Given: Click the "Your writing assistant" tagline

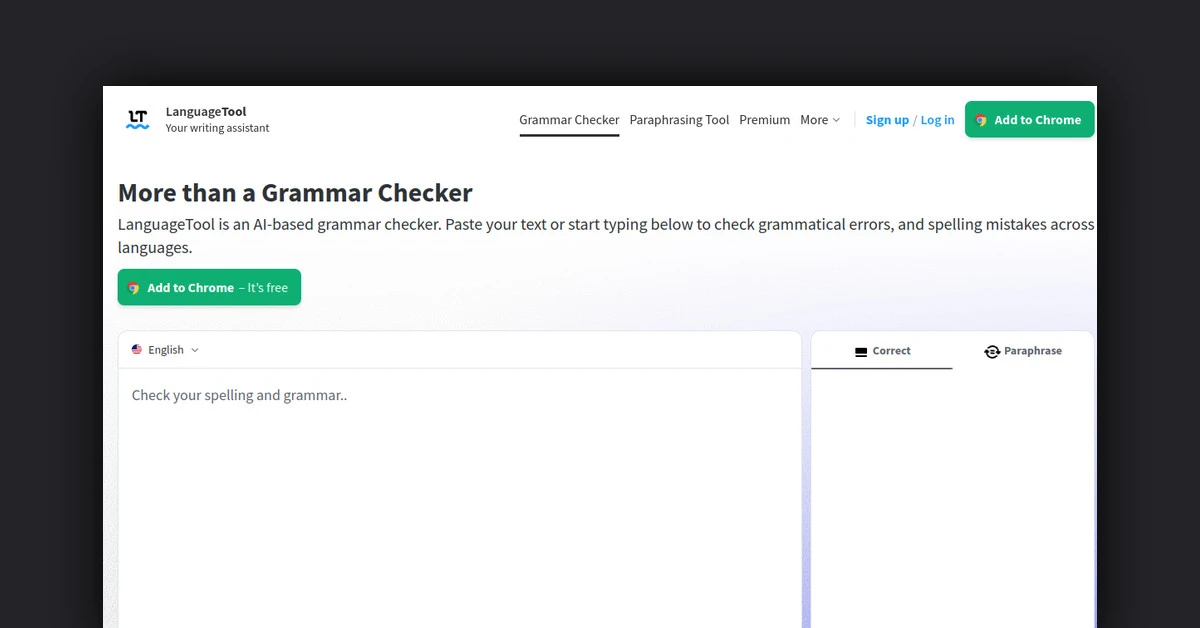Looking at the screenshot, I should (x=217, y=128).
